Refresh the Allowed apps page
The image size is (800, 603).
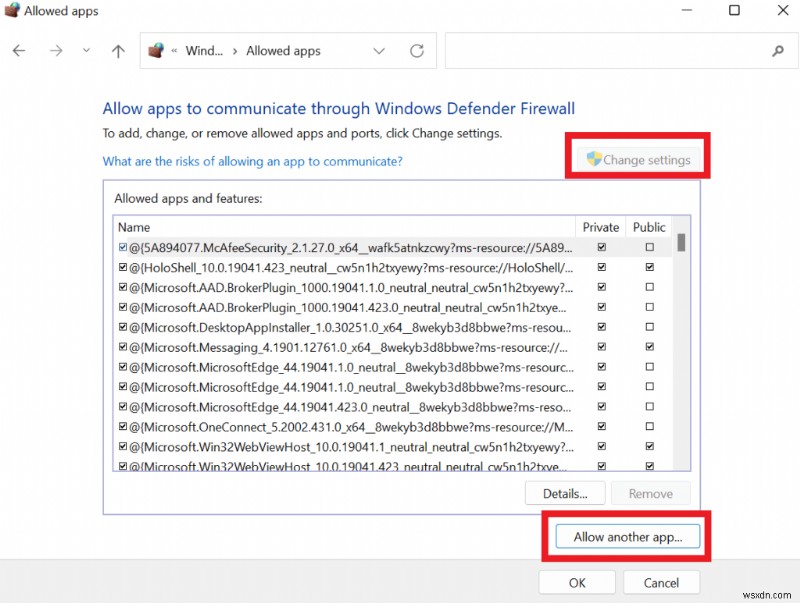[417, 51]
